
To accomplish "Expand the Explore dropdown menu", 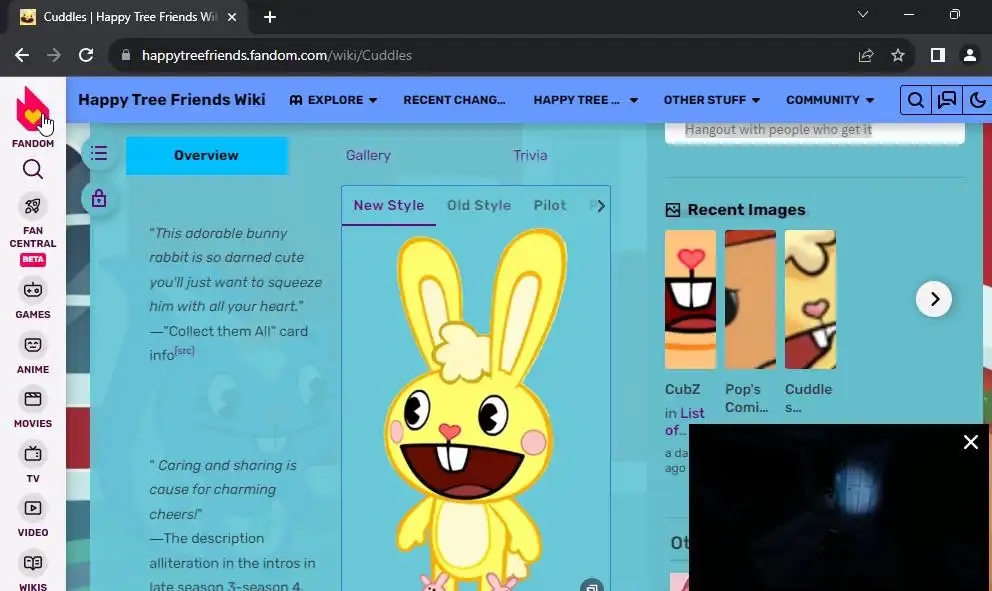I will pos(333,100).
